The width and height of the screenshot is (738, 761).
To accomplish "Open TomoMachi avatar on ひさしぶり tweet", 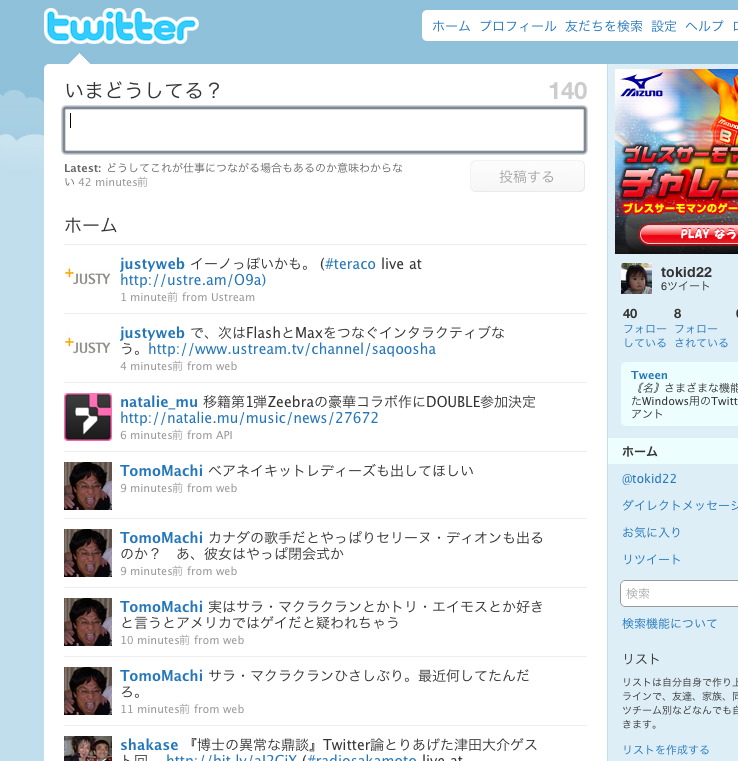I will click(x=88, y=691).
